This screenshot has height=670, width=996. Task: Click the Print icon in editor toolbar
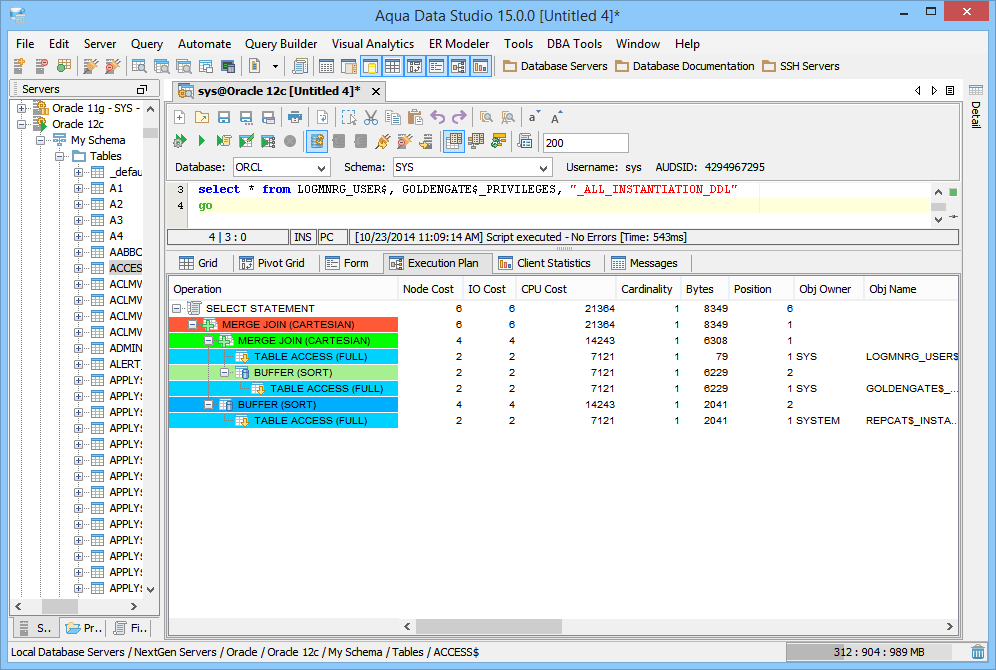click(x=295, y=117)
